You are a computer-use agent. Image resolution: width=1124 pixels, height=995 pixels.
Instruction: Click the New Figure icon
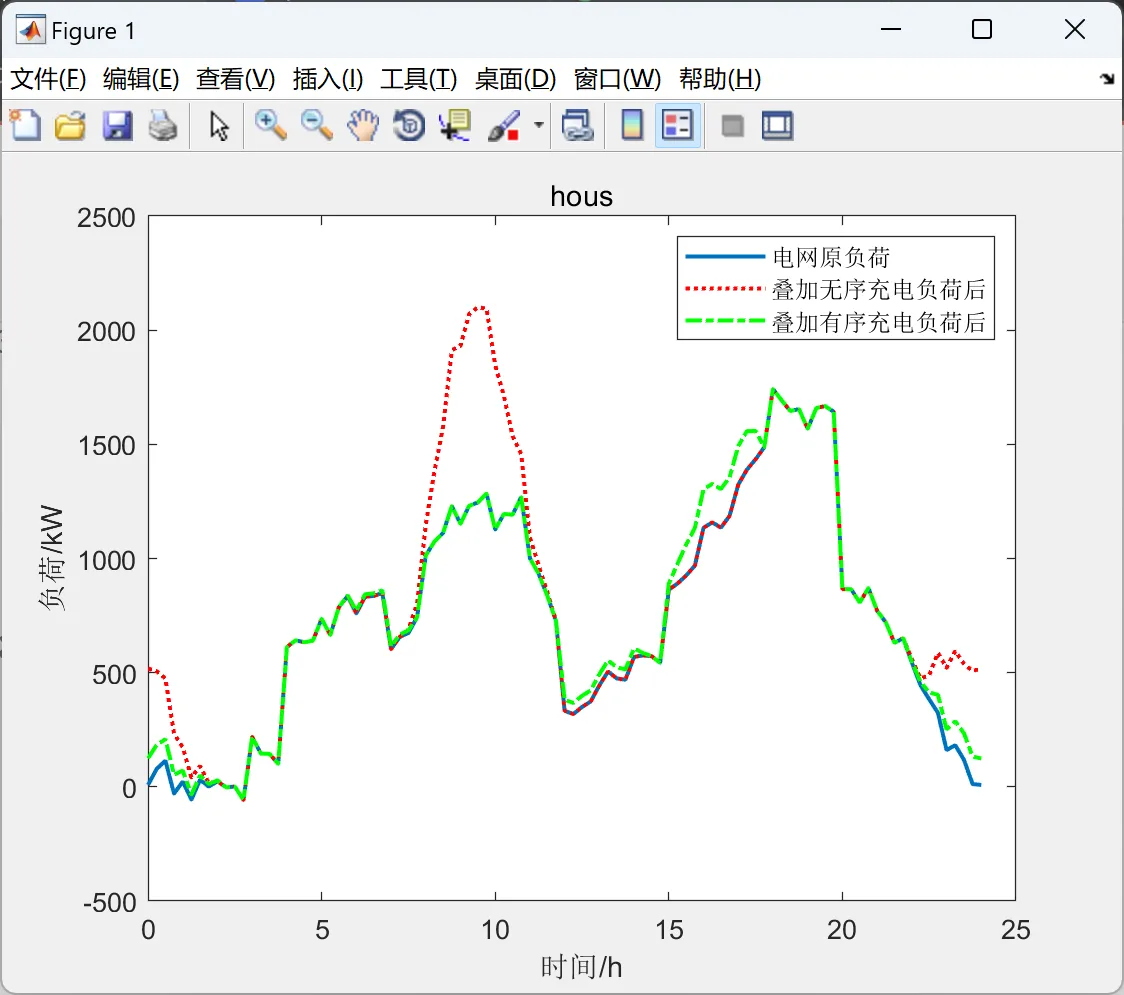pyautogui.click(x=25, y=125)
